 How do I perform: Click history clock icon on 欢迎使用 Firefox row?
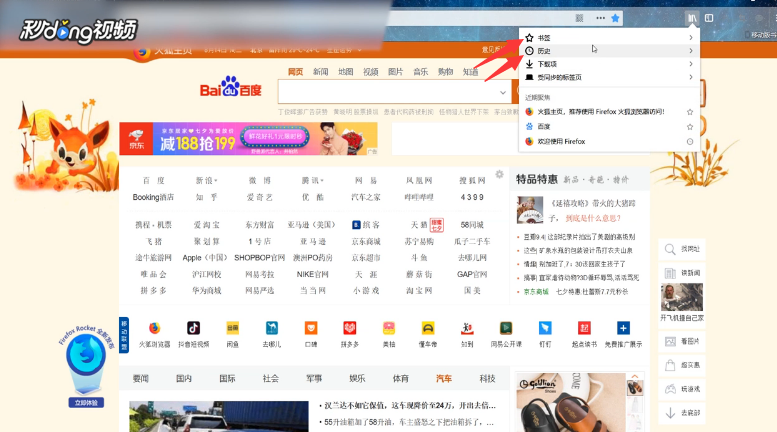[690, 142]
